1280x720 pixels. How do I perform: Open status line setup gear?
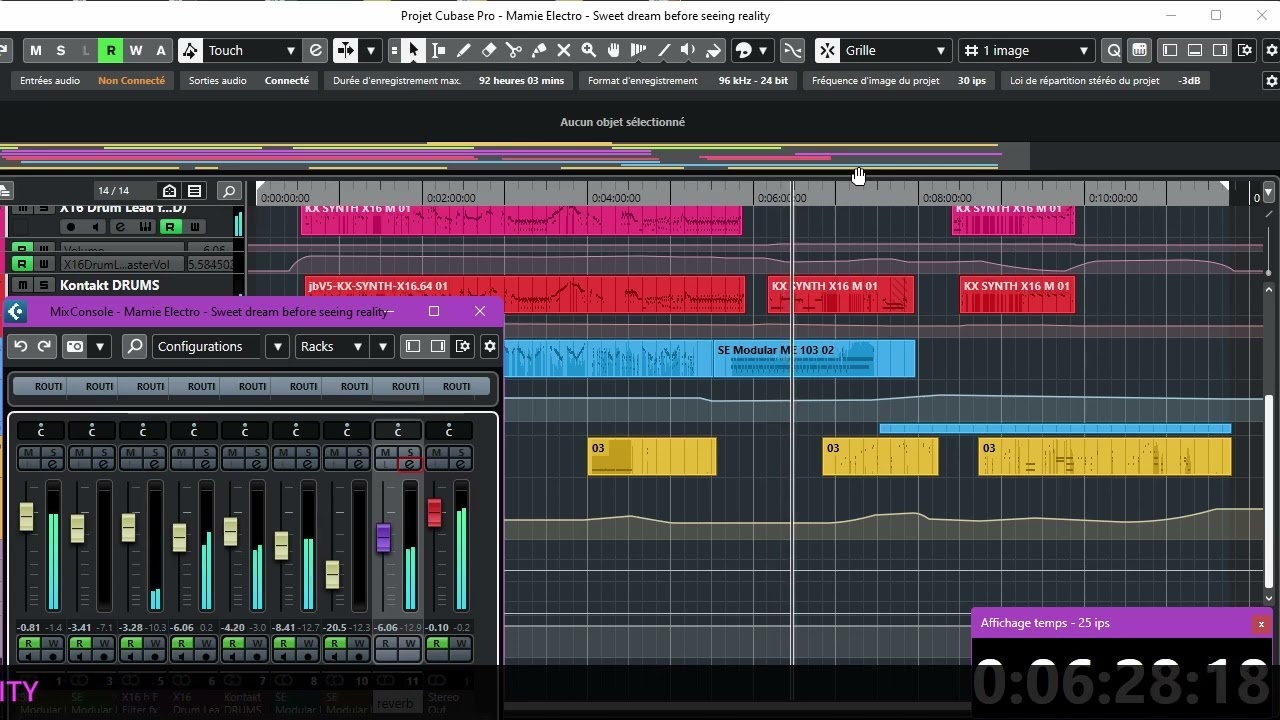[x=1271, y=81]
